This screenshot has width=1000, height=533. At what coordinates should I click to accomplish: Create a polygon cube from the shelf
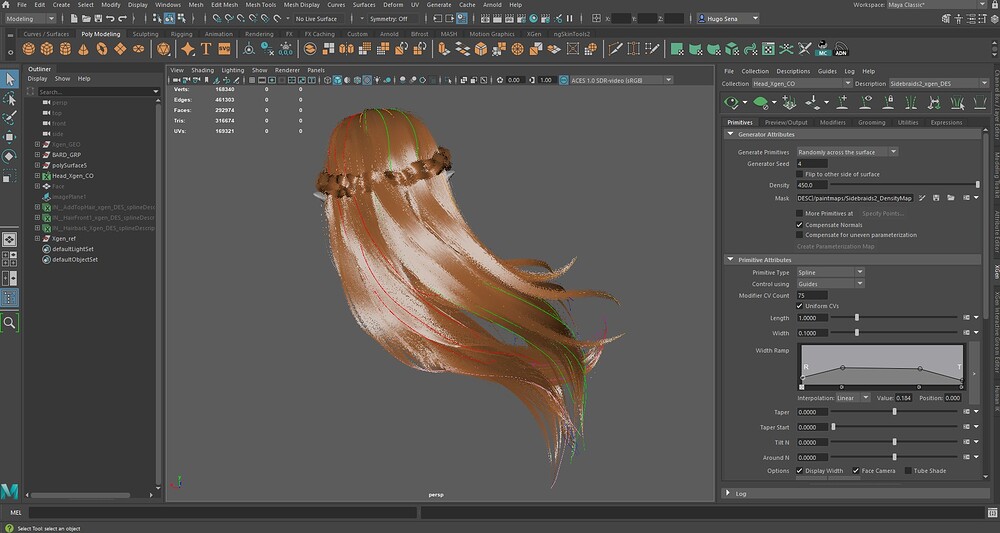tap(47, 48)
